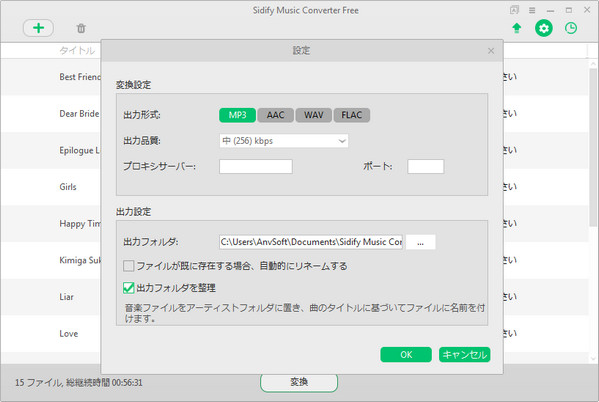
Task: Uncheck 出力フォルダを整理 checkbox
Action: tap(129, 287)
